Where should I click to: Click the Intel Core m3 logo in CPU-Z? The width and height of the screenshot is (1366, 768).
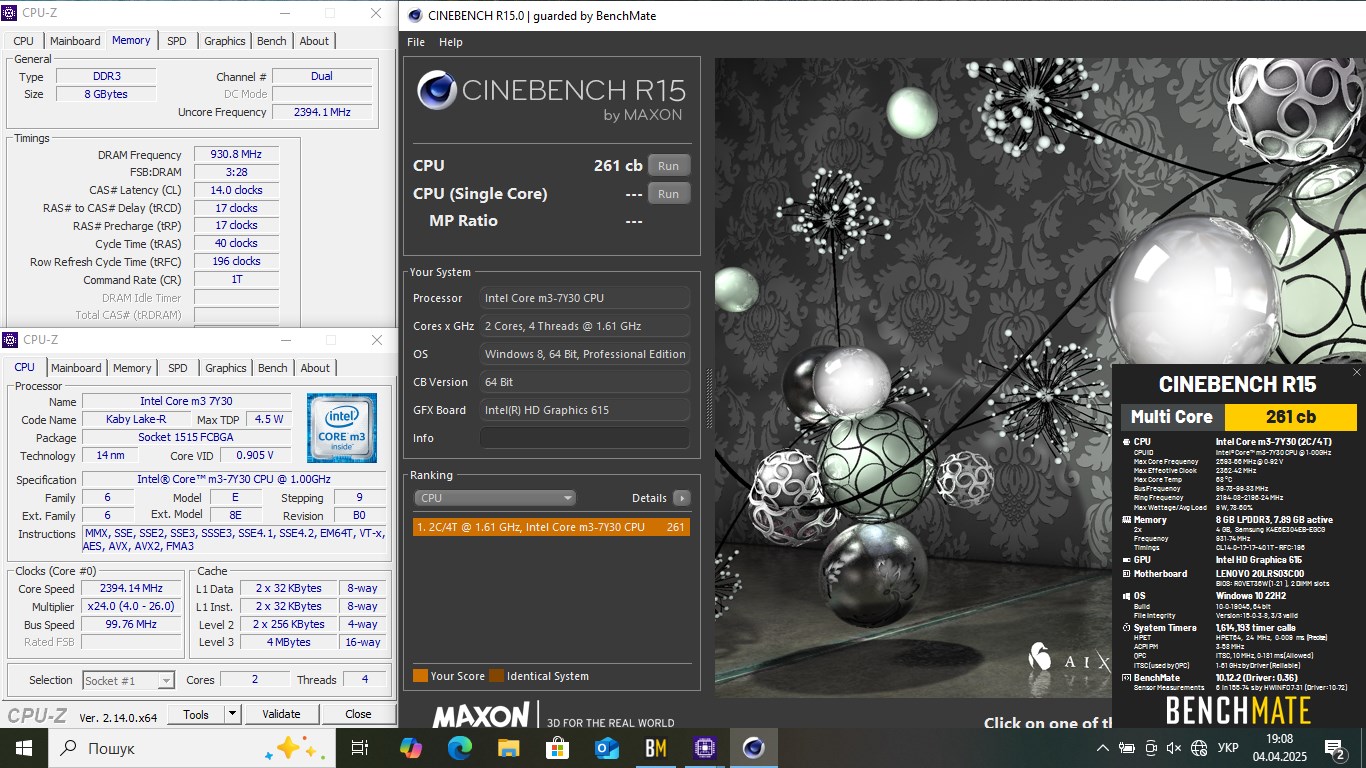click(341, 427)
